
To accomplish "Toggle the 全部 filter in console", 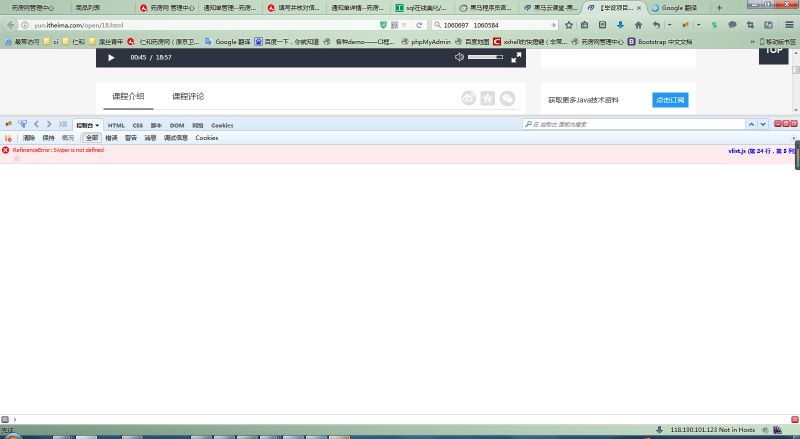I will (91, 137).
